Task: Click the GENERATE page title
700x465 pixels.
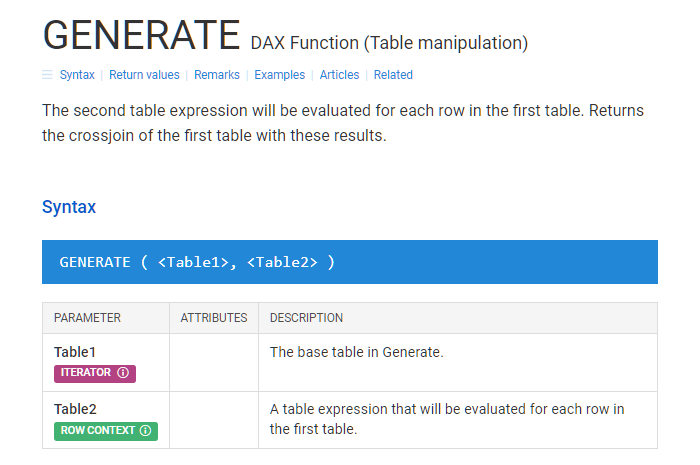Action: pos(142,35)
